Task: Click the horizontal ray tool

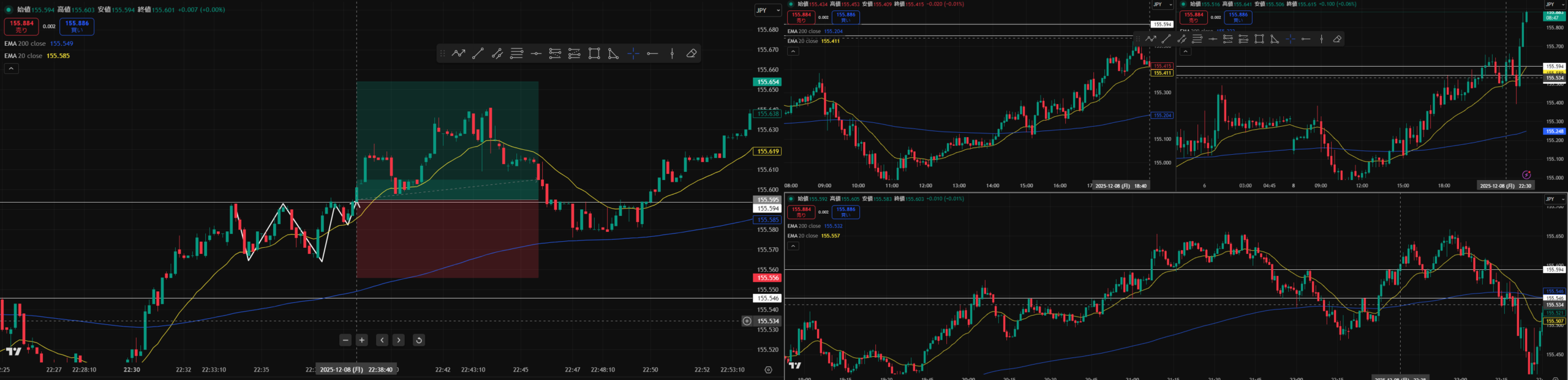Action: (x=652, y=54)
